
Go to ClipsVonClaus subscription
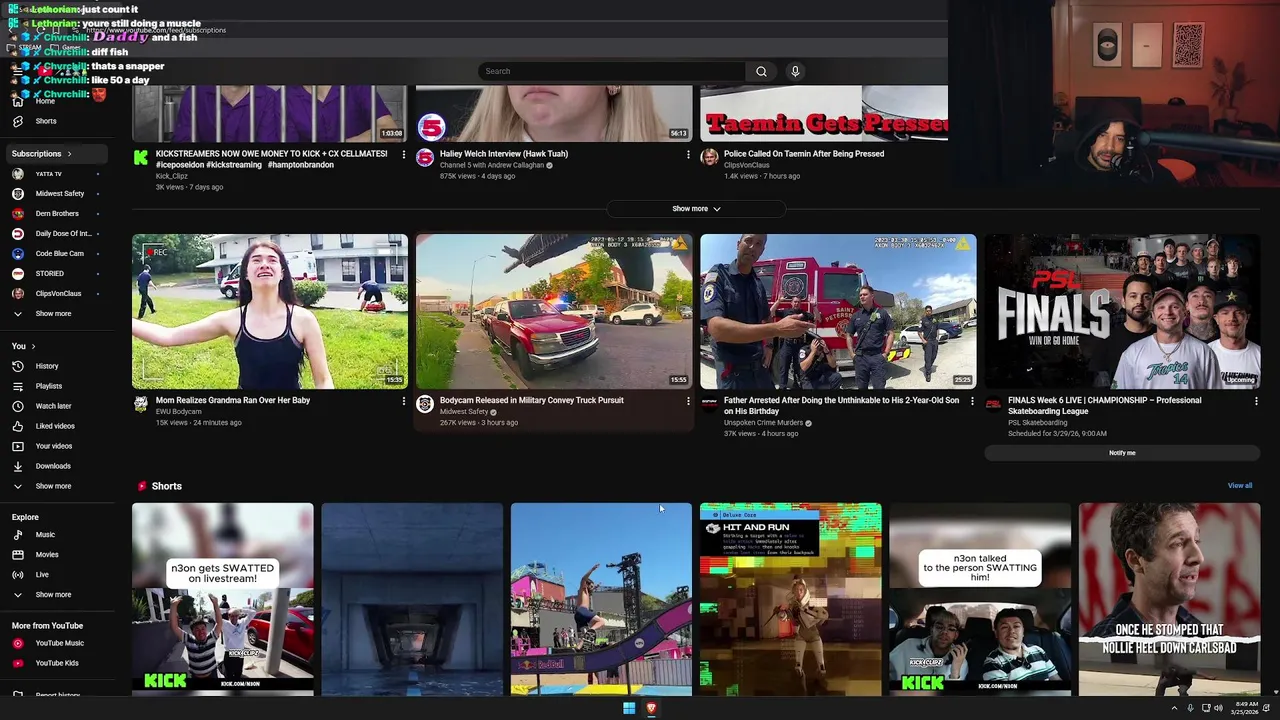pyautogui.click(x=59, y=294)
